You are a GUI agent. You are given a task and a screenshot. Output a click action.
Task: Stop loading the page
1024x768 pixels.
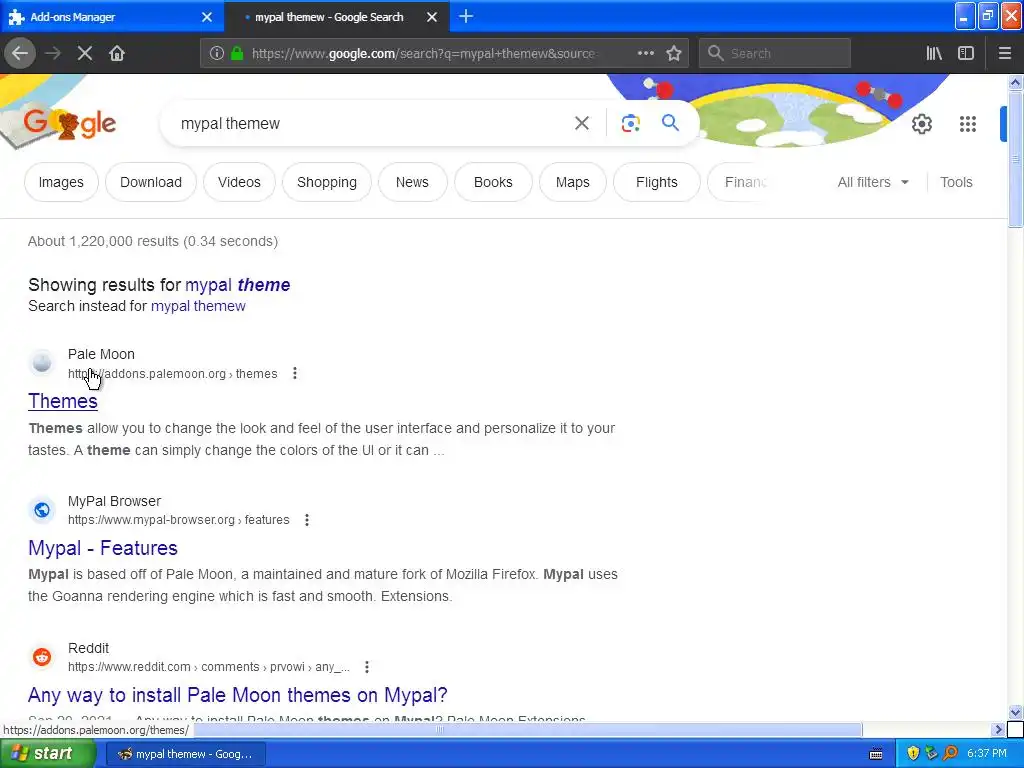pos(85,53)
